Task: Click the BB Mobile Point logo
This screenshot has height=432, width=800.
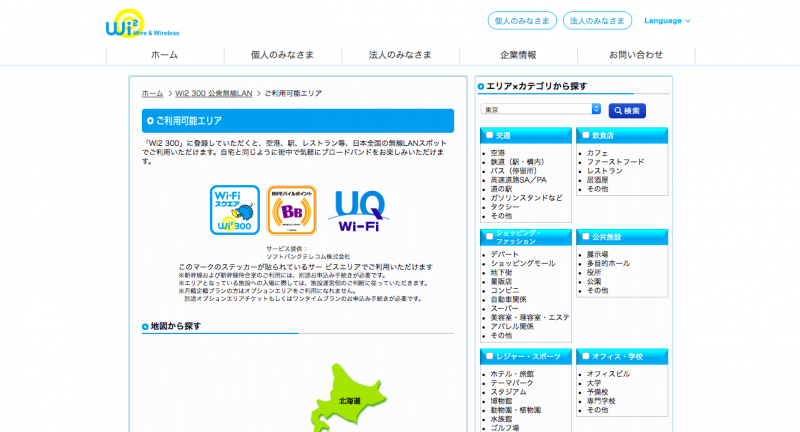Action: [x=291, y=209]
